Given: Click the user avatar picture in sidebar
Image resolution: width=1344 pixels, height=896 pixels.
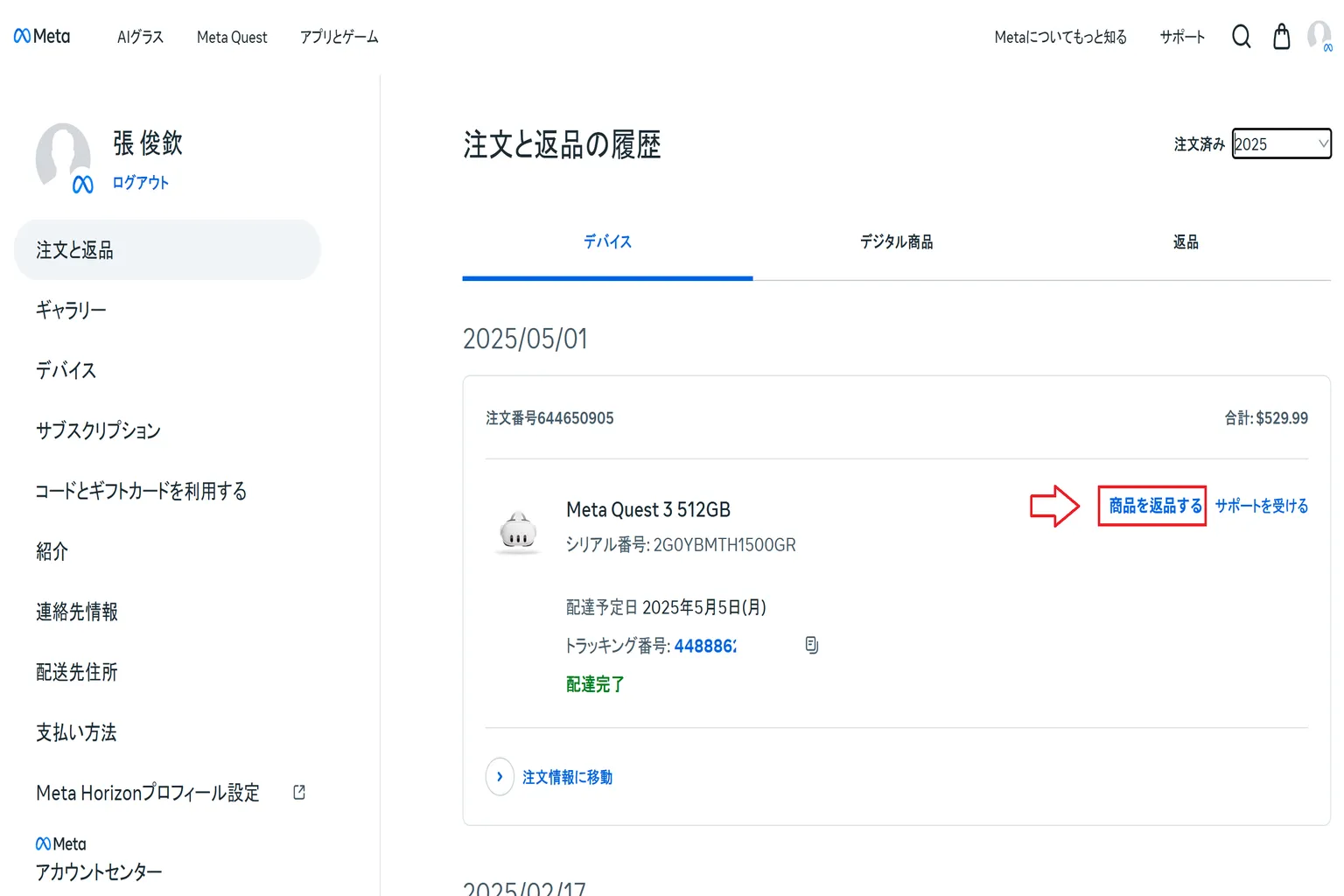Looking at the screenshot, I should (x=64, y=157).
